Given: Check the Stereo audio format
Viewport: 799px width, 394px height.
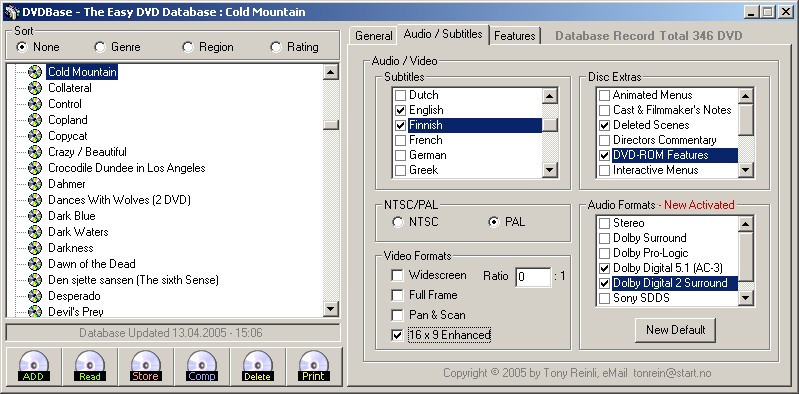Looking at the screenshot, I should click(604, 223).
